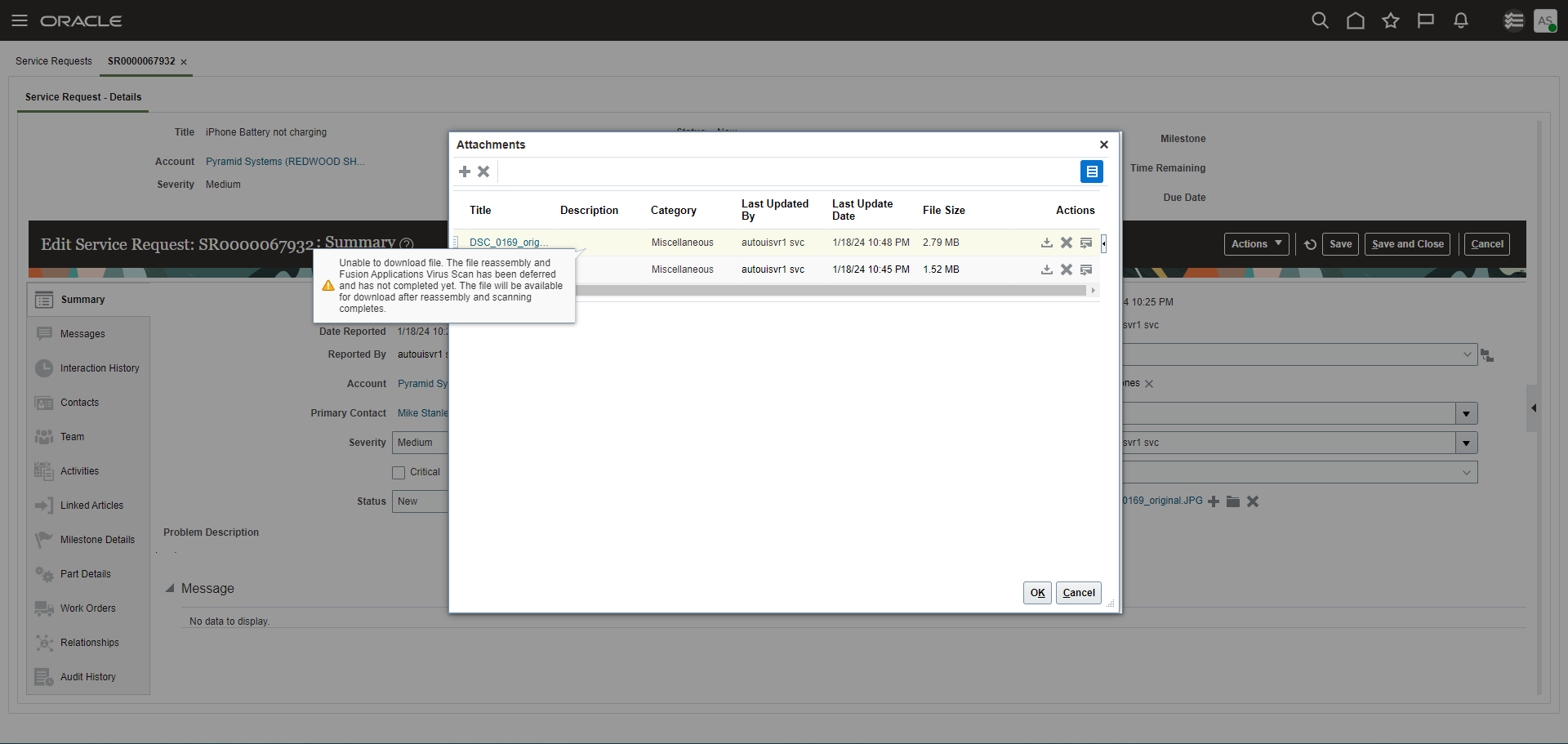Collapse the Message section triangle

[171, 587]
